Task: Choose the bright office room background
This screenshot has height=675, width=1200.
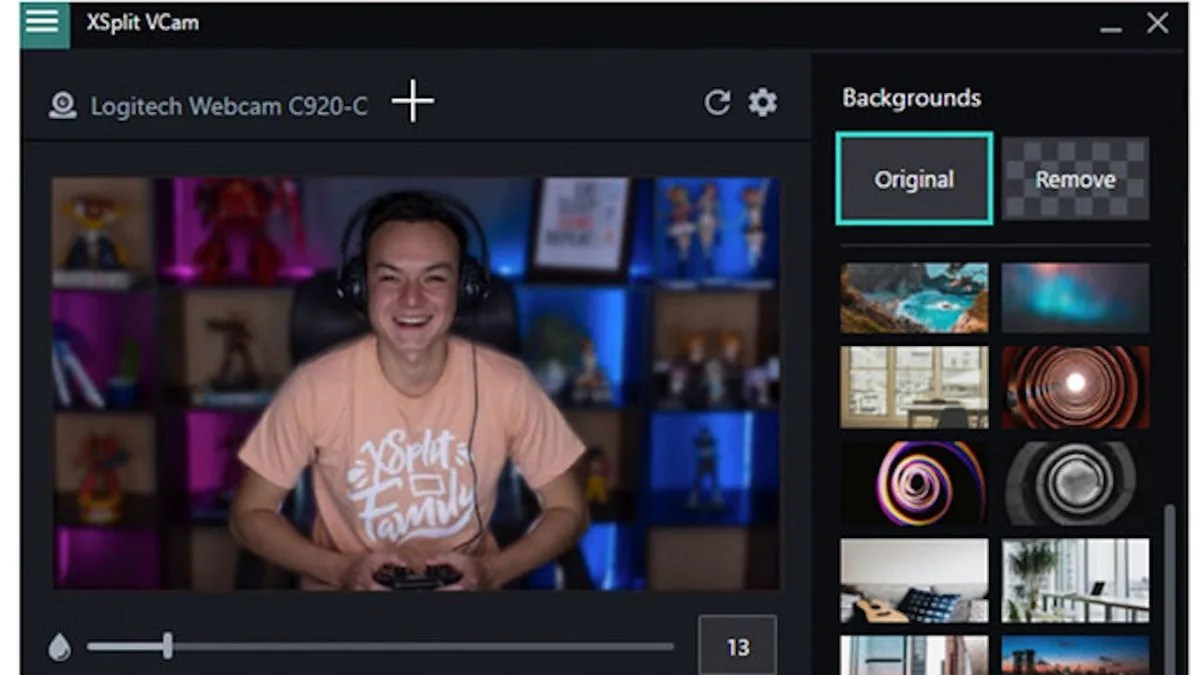Action: point(914,388)
